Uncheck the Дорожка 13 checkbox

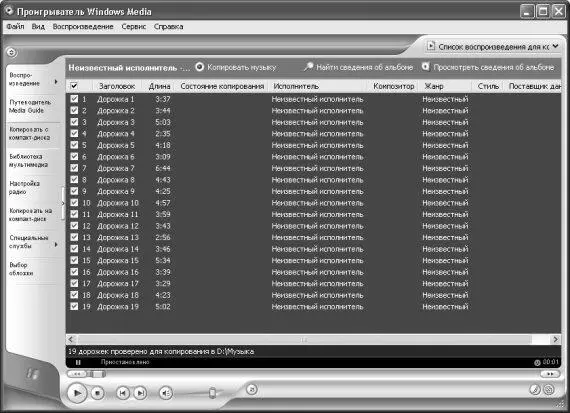(x=74, y=237)
